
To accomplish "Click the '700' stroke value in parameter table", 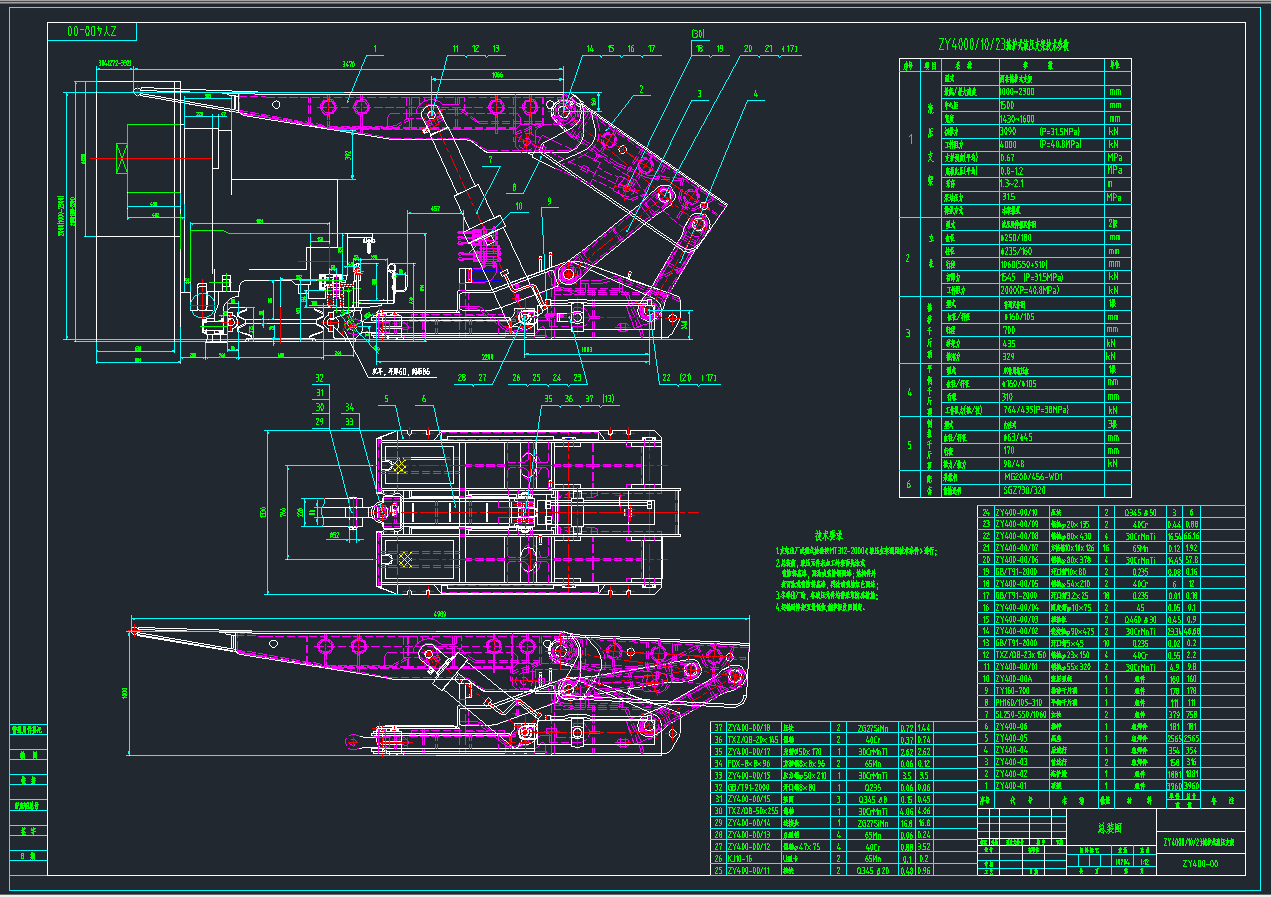I will [1010, 329].
